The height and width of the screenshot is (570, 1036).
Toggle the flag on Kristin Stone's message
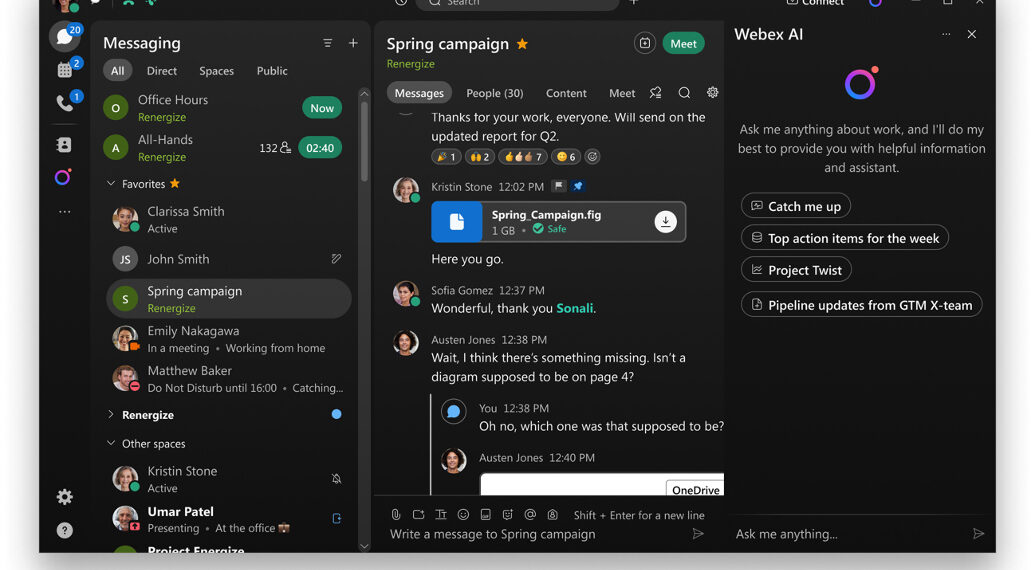point(559,186)
